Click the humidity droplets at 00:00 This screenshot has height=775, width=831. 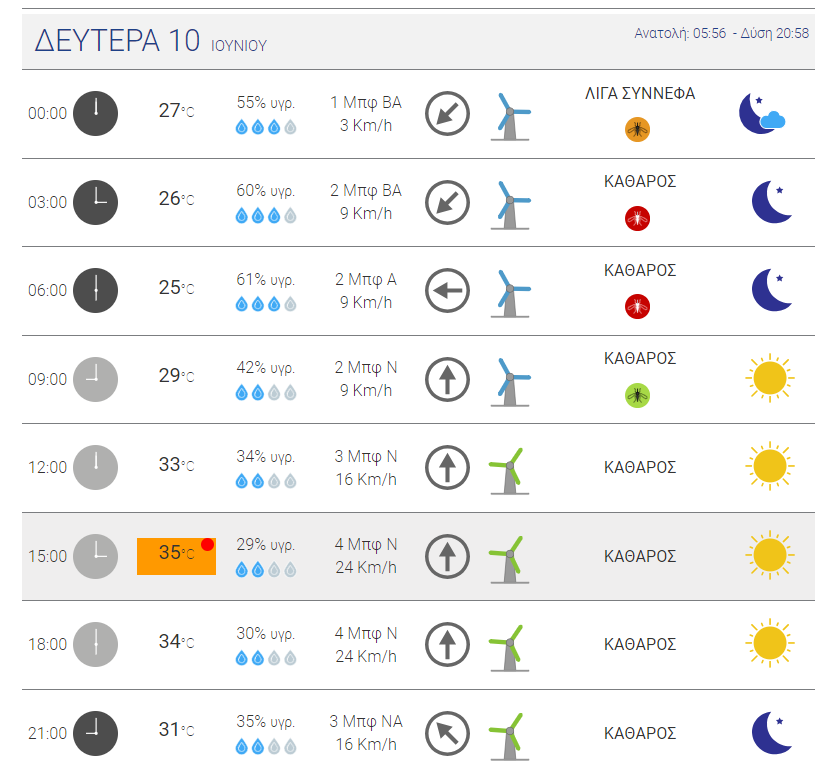(x=265, y=127)
